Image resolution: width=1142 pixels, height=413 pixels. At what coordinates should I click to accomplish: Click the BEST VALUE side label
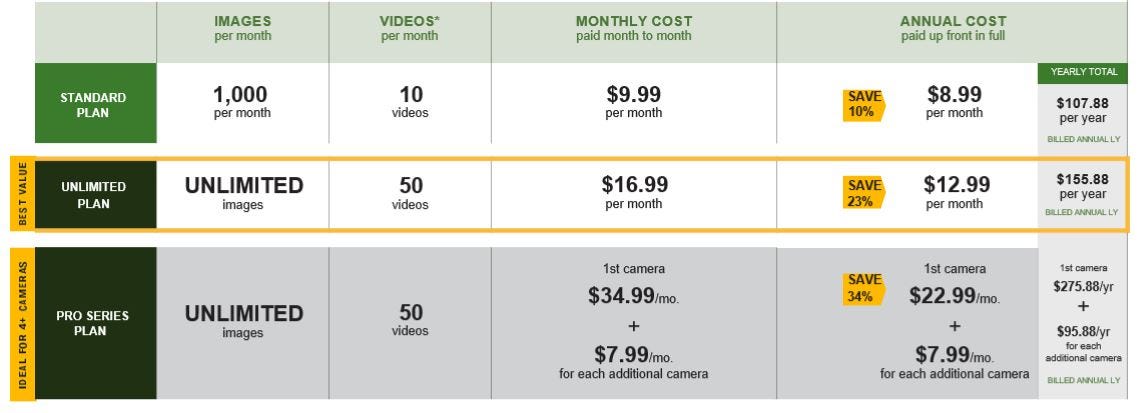click(22, 195)
